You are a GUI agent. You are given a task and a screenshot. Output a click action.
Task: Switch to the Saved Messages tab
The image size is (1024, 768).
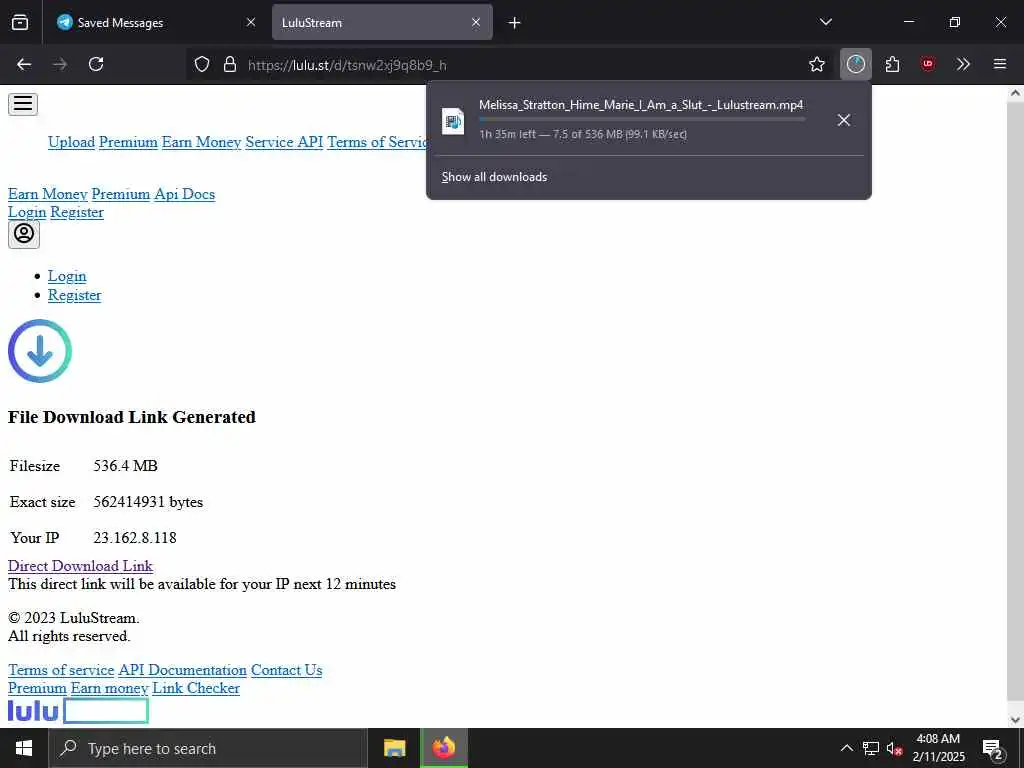155,22
